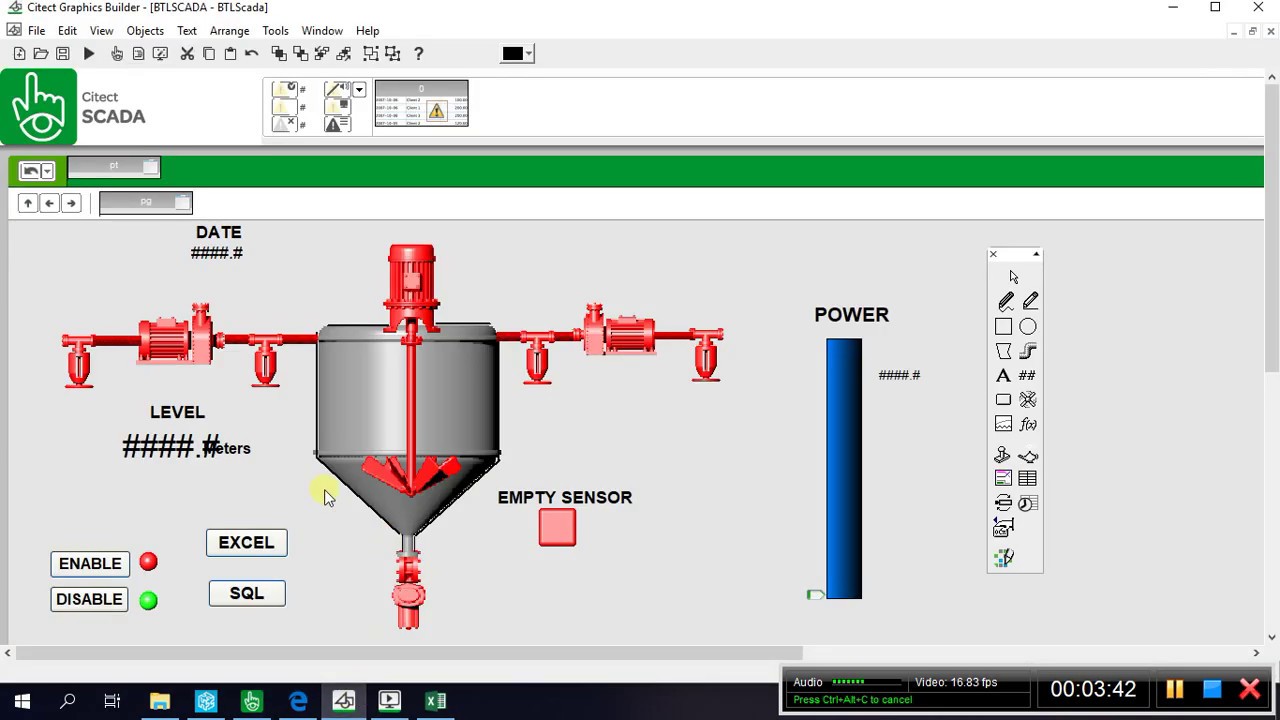
Task: Choose the Paste Symbol joystick tool
Action: [x=1003, y=456]
